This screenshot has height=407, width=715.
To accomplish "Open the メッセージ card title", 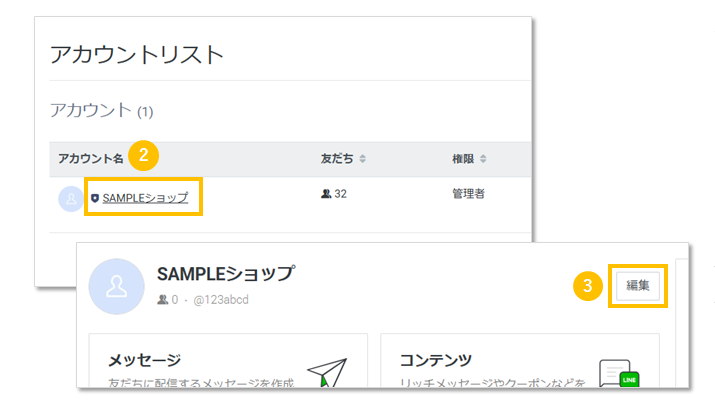I will coord(144,360).
